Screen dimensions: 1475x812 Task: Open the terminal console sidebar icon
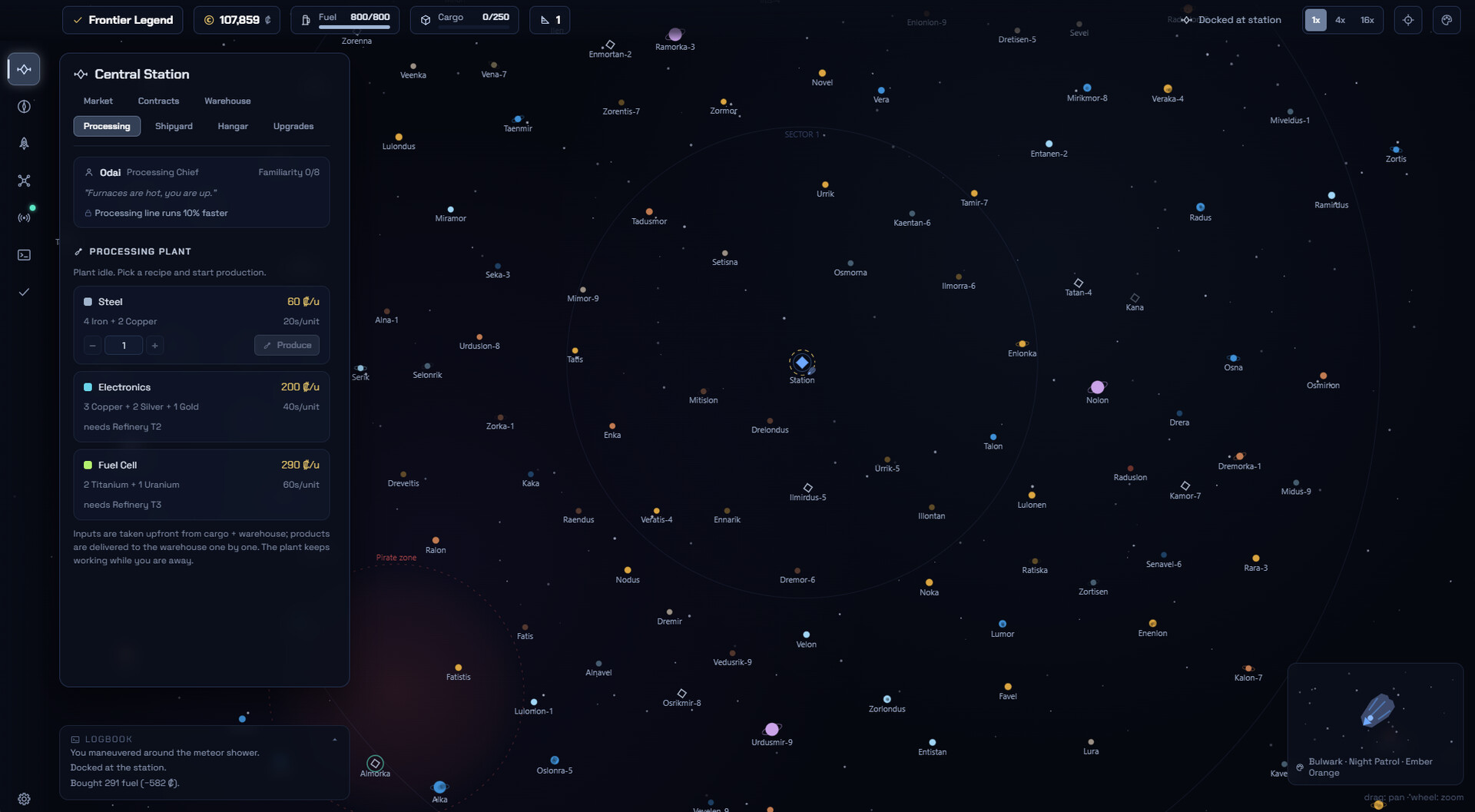[24, 255]
